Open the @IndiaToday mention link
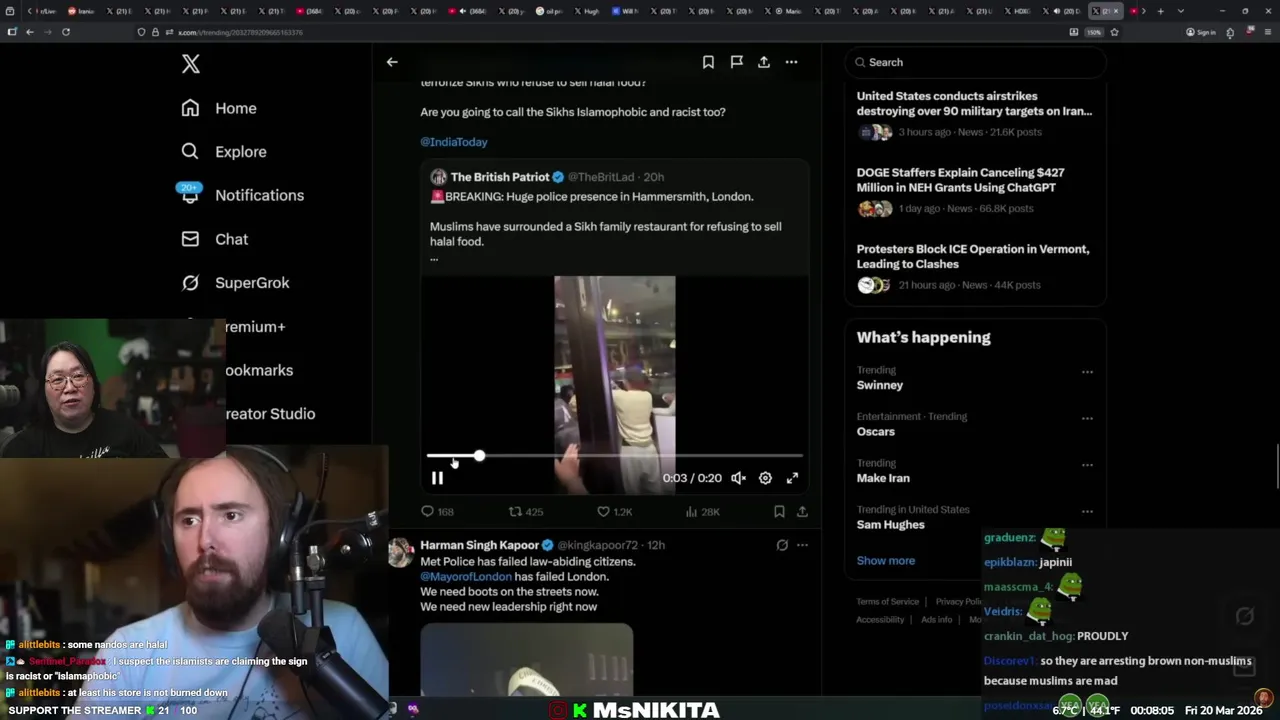Viewport: 1280px width, 720px height. [x=454, y=142]
